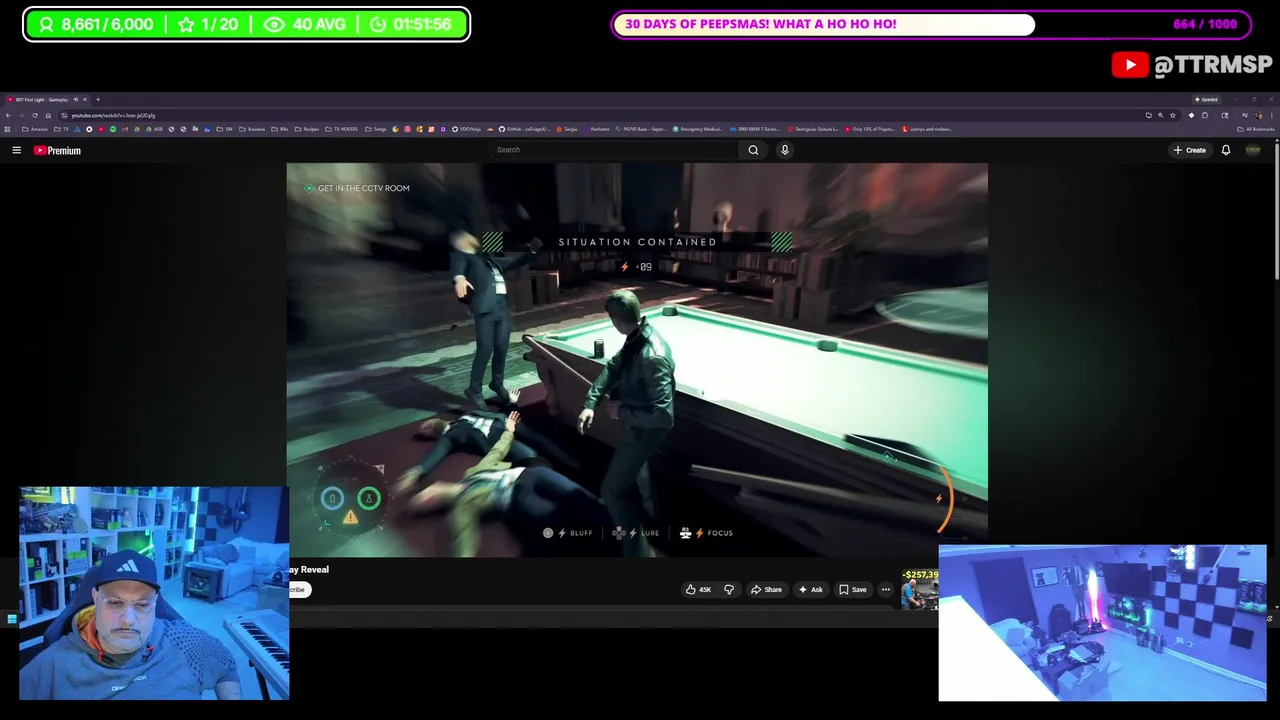Click inside the video player to pause
This screenshot has height=720, width=1280.
pyautogui.click(x=637, y=360)
